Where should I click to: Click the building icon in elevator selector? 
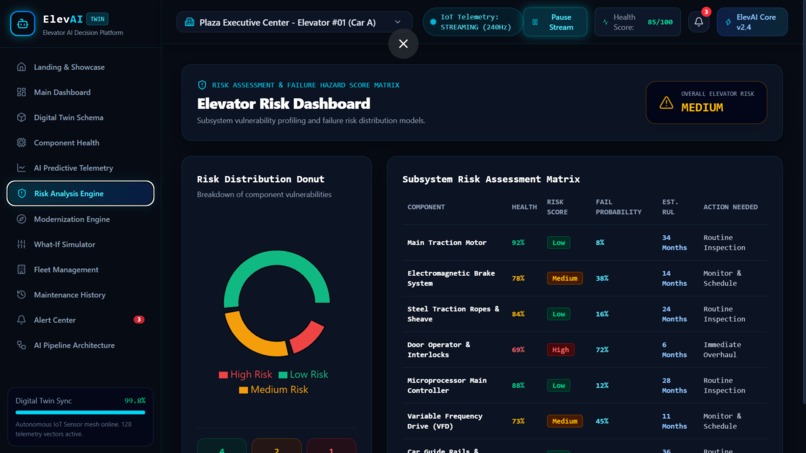tap(189, 22)
